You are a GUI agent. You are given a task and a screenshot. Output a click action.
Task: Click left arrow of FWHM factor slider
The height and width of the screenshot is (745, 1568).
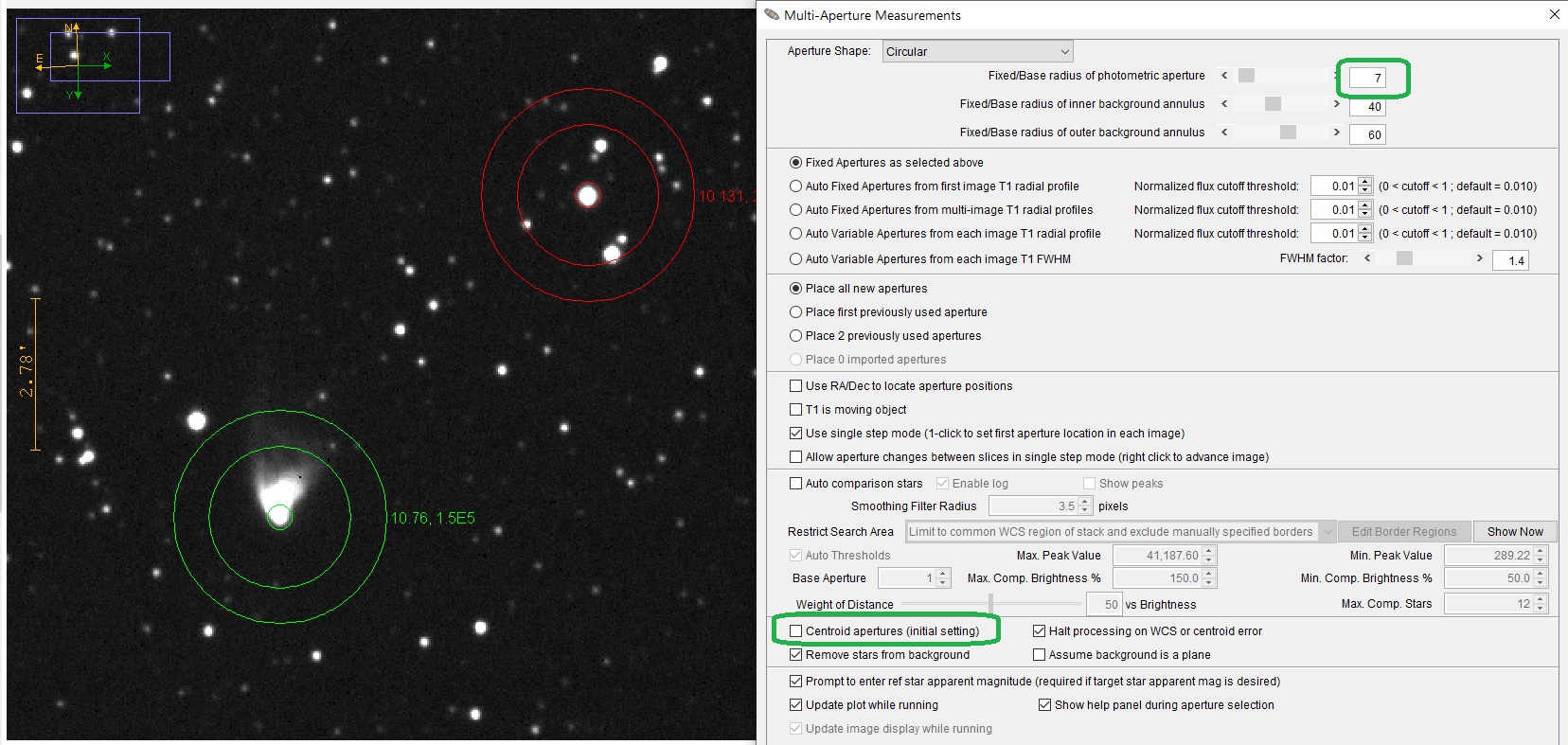click(1367, 258)
